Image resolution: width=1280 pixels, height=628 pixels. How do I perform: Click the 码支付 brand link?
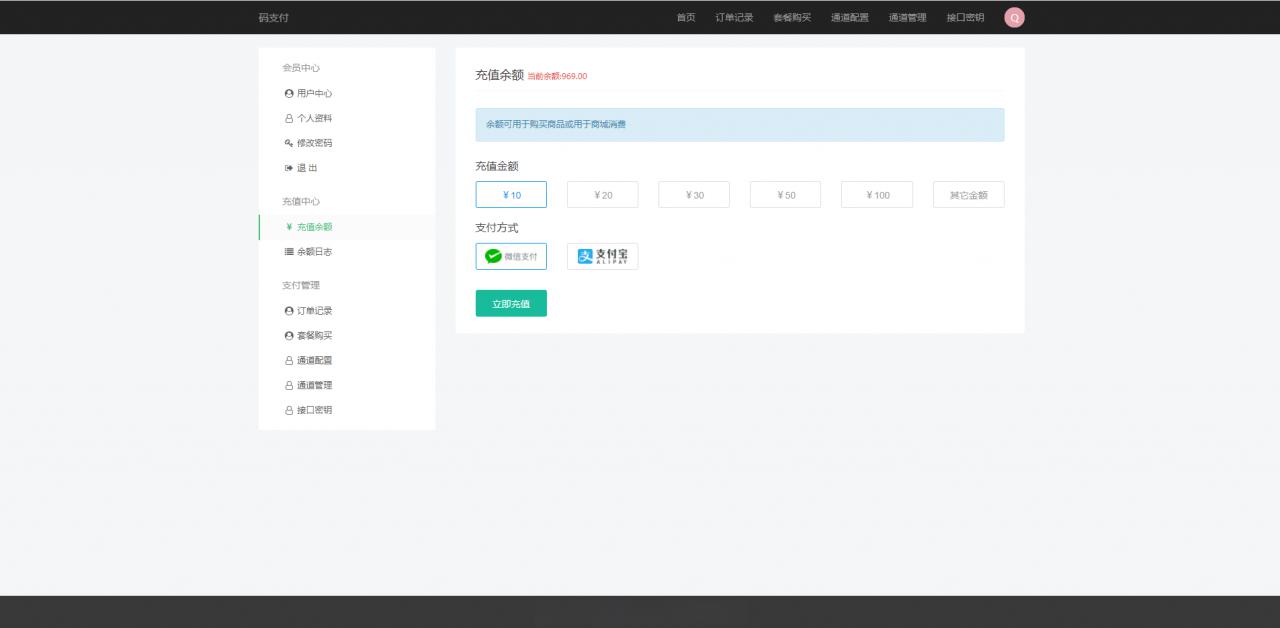tap(273, 18)
